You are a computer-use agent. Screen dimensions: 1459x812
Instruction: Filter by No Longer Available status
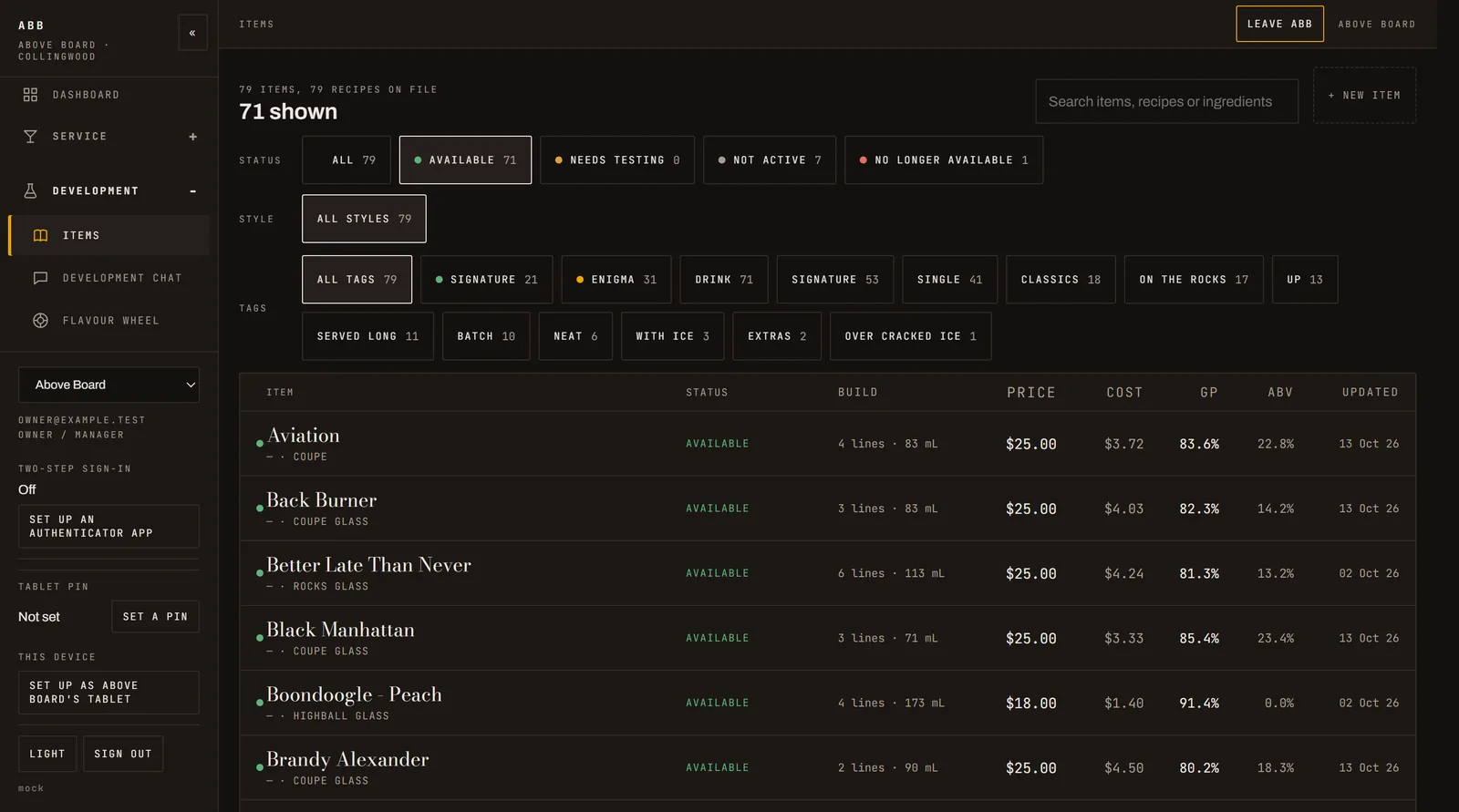pyautogui.click(x=944, y=160)
